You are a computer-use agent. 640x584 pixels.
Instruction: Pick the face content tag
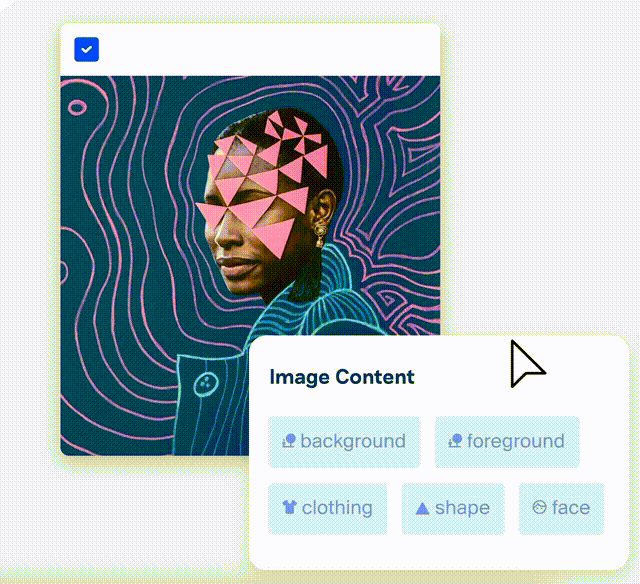pos(561,509)
